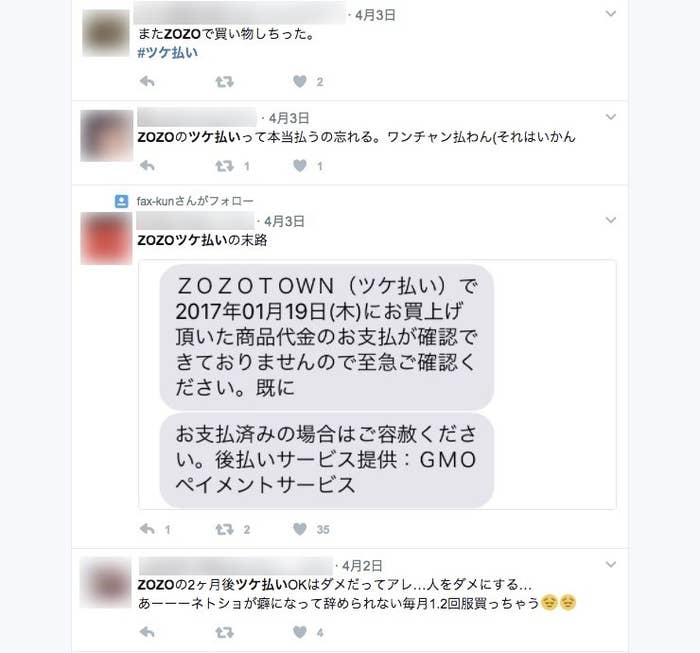
Task: Reply to the 'またZOZOで買い物しちった' tweet
Action: [x=147, y=82]
